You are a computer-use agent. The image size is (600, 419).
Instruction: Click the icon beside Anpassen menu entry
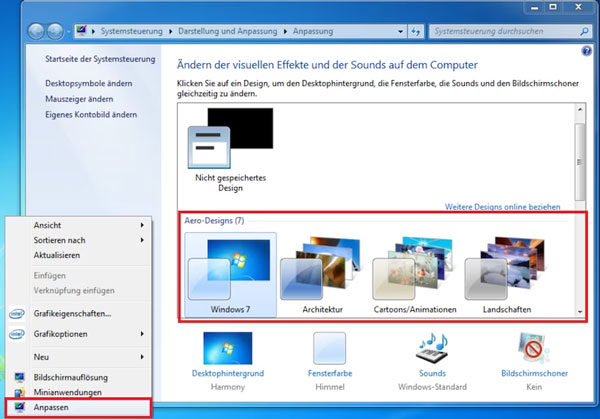coord(19,408)
